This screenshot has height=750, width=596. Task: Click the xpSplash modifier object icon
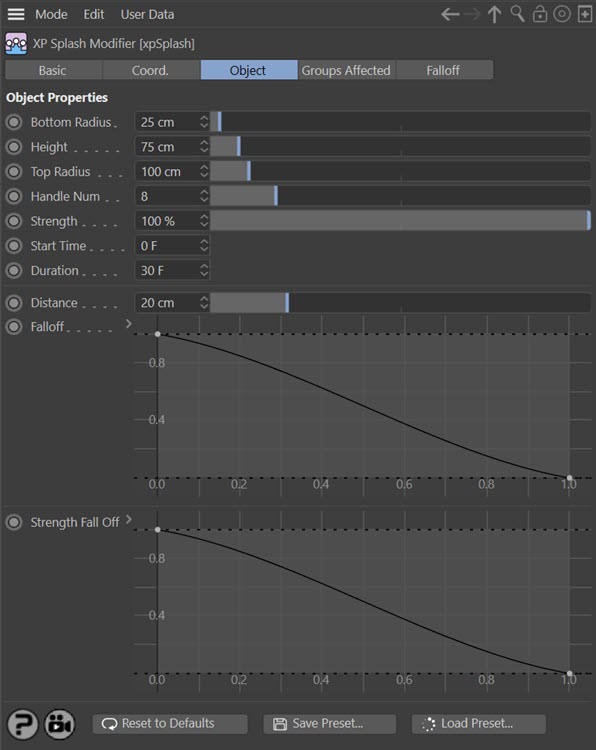(x=16, y=44)
